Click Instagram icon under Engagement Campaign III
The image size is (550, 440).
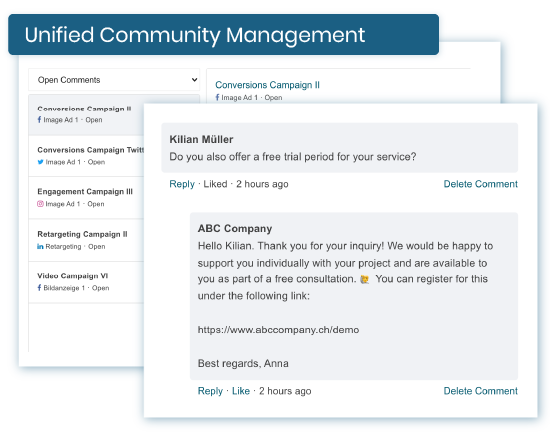(x=40, y=204)
